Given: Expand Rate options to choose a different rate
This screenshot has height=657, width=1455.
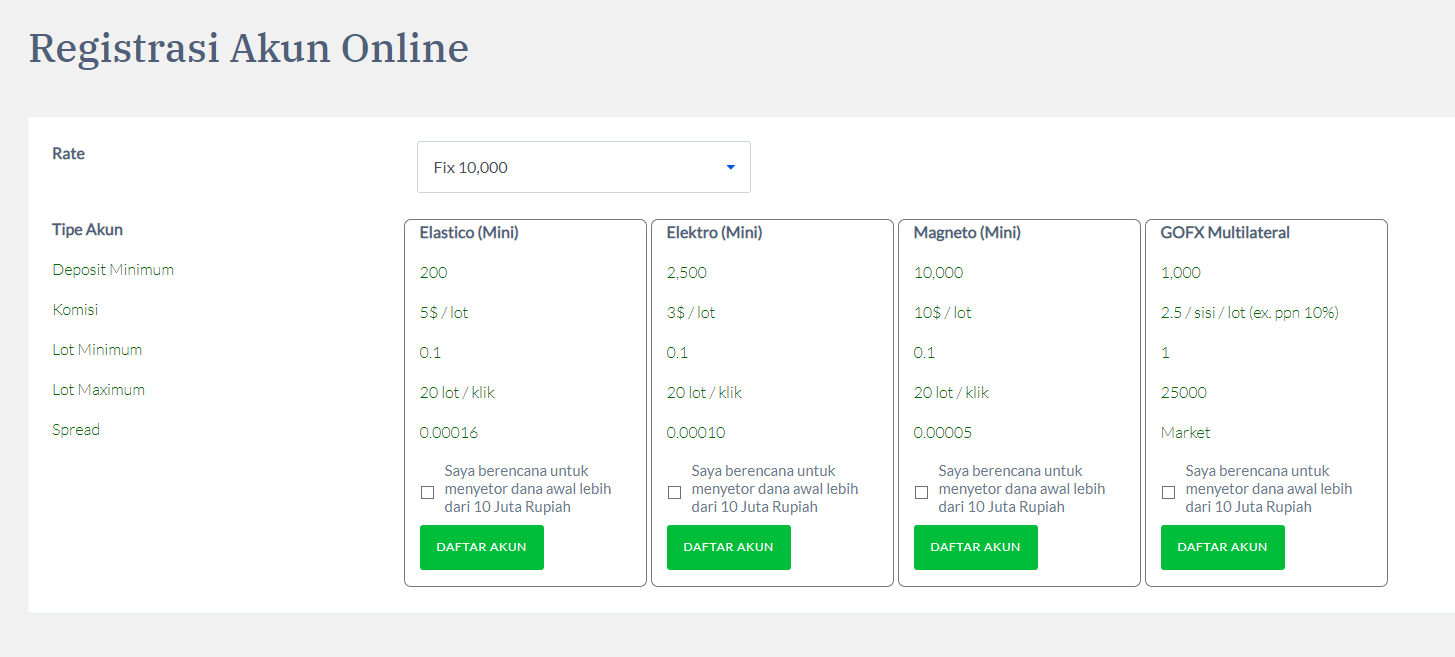Looking at the screenshot, I should [583, 167].
